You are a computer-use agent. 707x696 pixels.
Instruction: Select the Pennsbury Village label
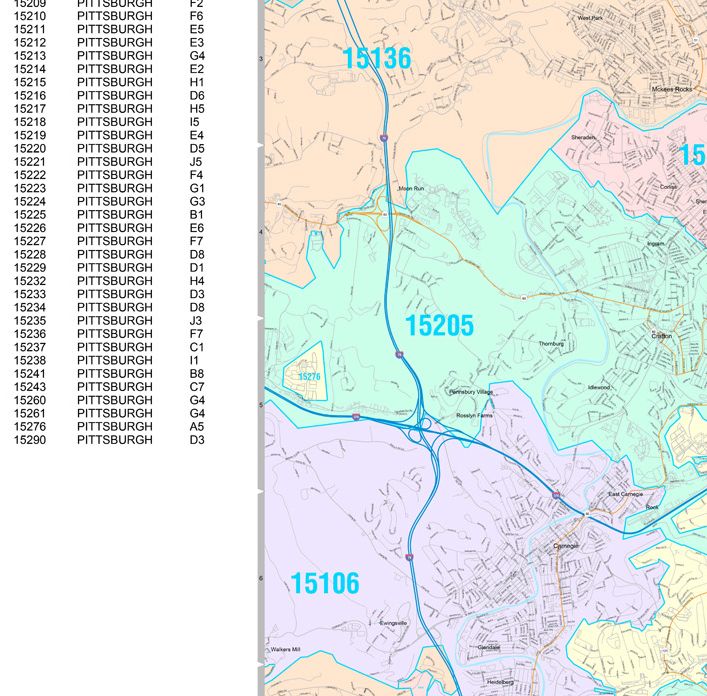coord(471,392)
